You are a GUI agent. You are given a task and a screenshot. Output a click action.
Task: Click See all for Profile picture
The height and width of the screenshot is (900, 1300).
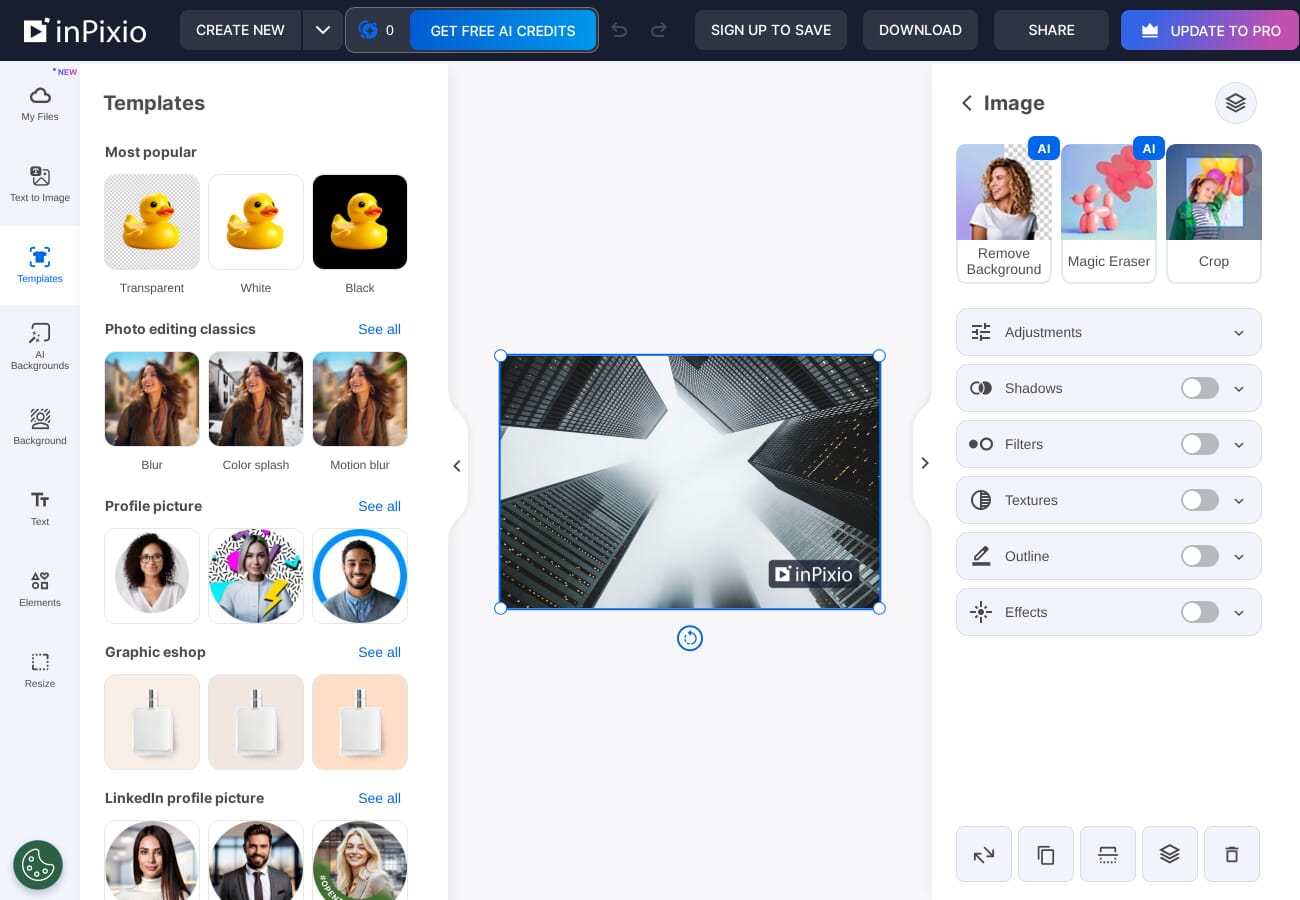(x=379, y=506)
